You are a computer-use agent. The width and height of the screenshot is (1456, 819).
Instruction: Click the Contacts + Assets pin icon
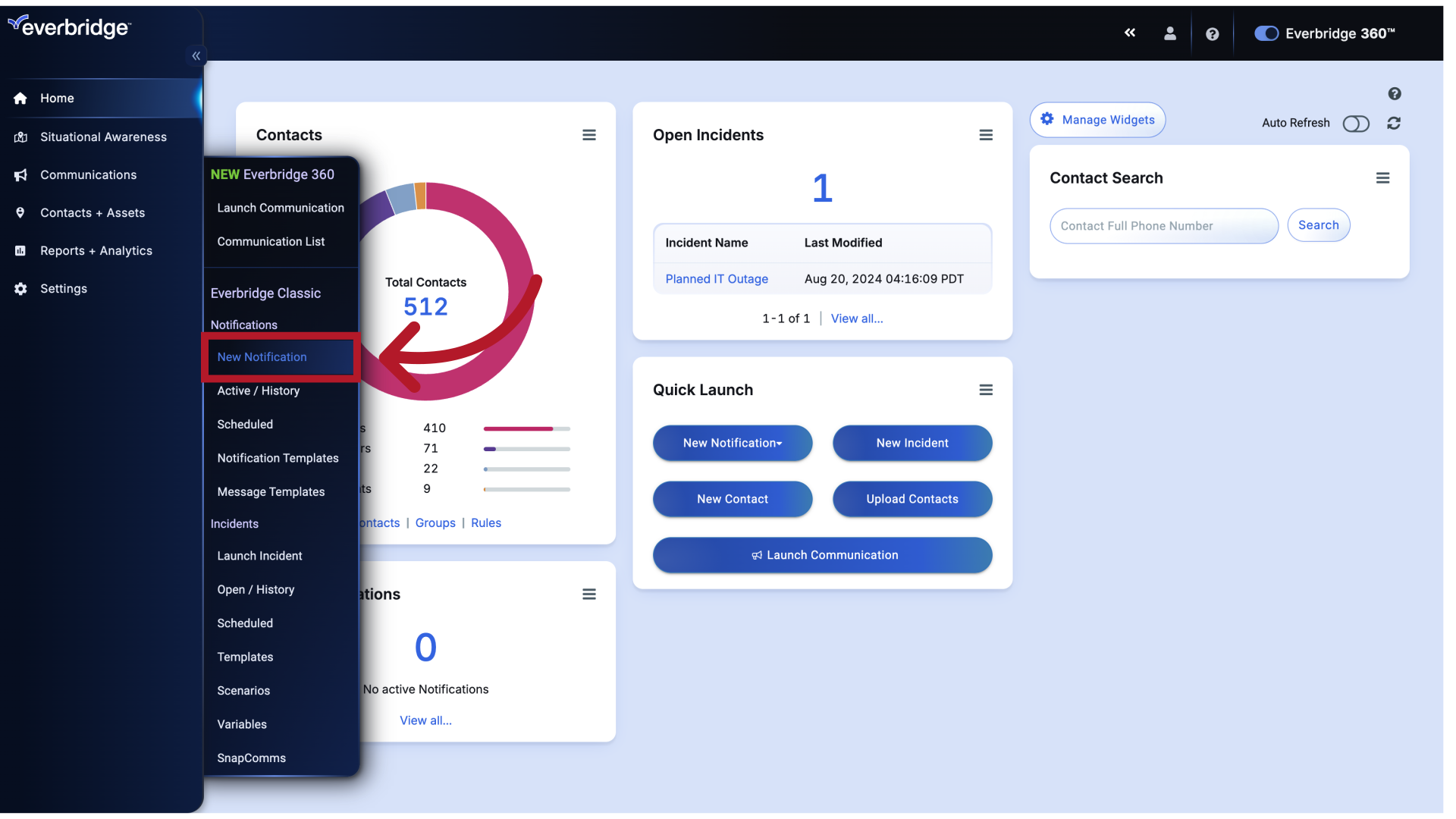[20, 213]
